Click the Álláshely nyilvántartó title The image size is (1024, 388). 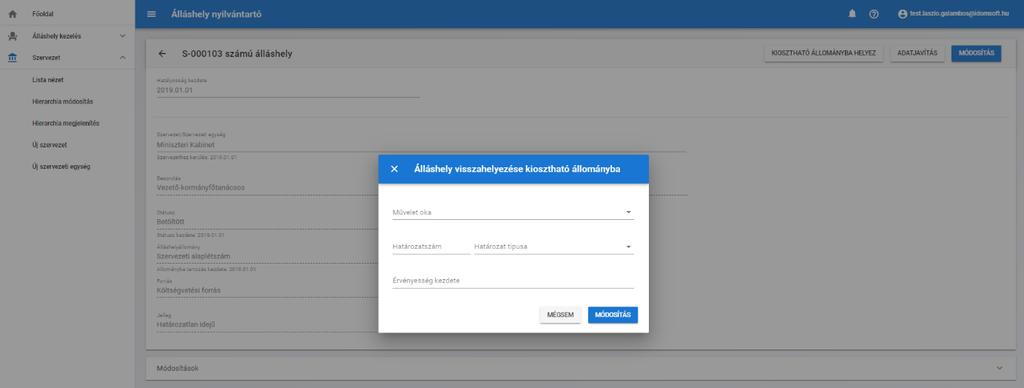(x=216, y=14)
